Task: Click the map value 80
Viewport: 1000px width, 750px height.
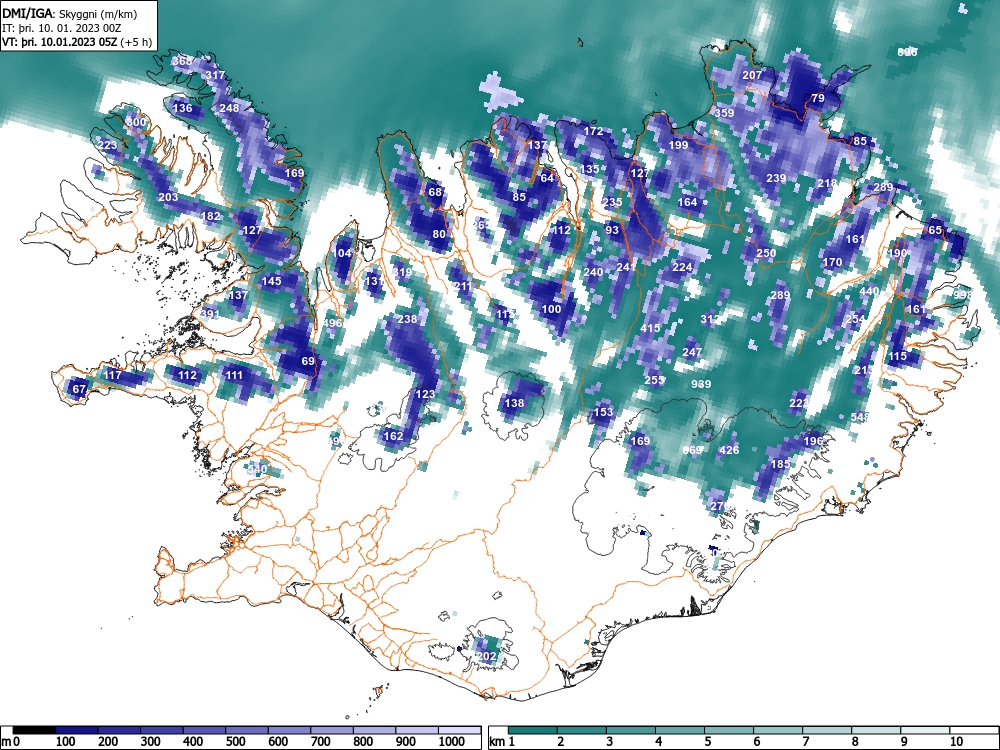Action: pyautogui.click(x=439, y=234)
